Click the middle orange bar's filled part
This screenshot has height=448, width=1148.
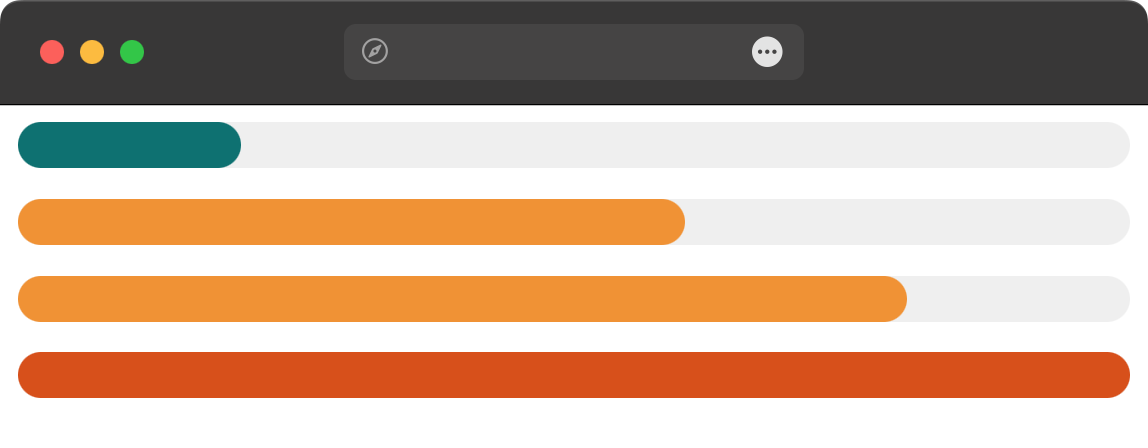(x=351, y=222)
